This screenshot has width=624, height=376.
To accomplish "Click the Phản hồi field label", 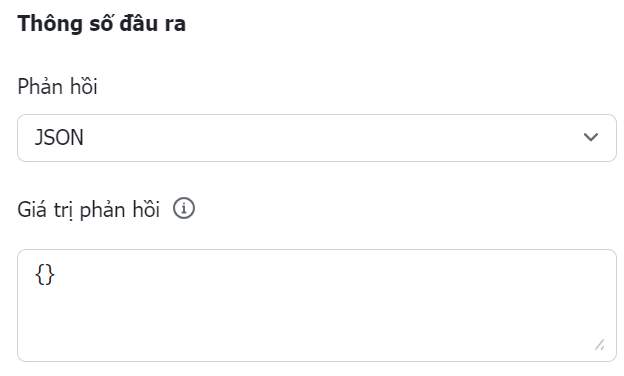I will 57,86.
